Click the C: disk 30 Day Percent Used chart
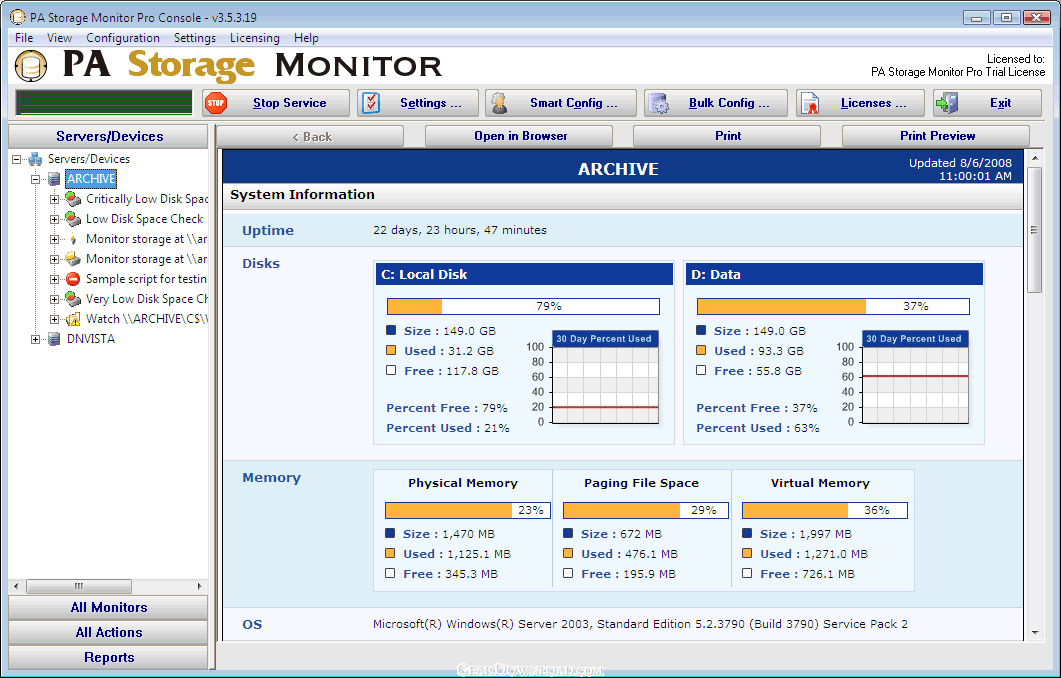Viewport: 1061px width, 678px height. click(x=605, y=378)
